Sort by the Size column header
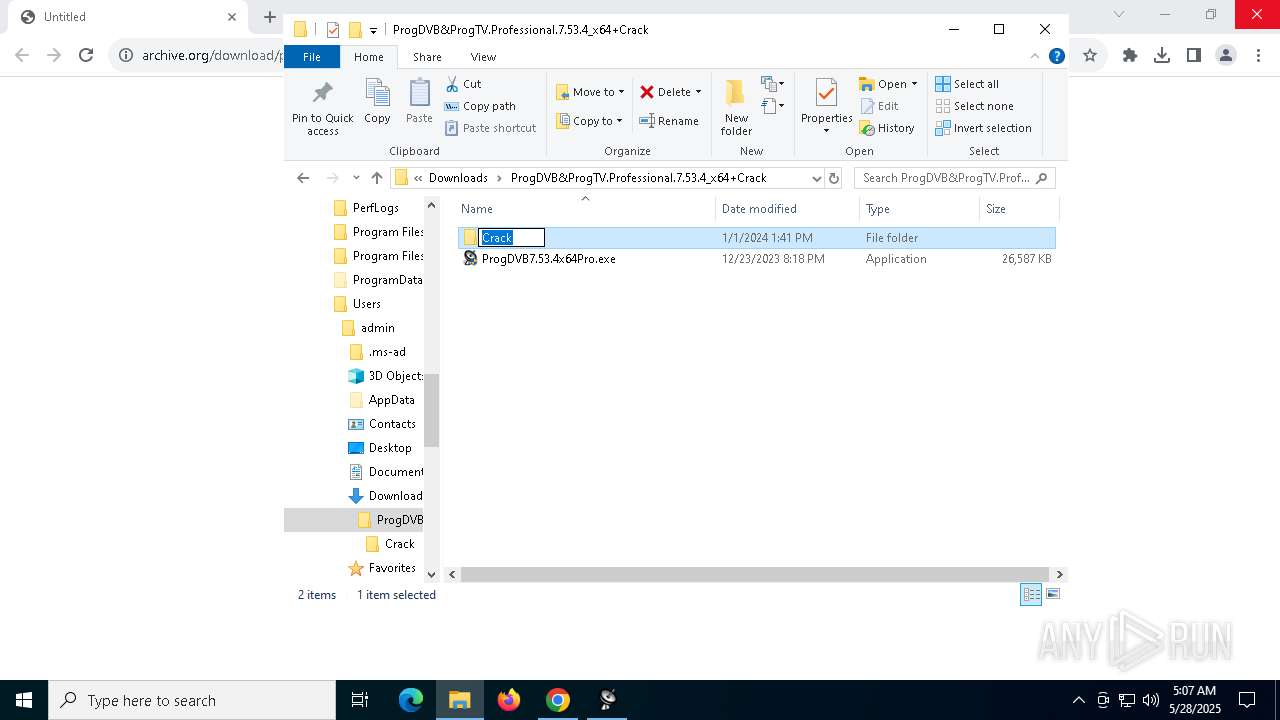This screenshot has height=720, width=1280. (1018, 208)
